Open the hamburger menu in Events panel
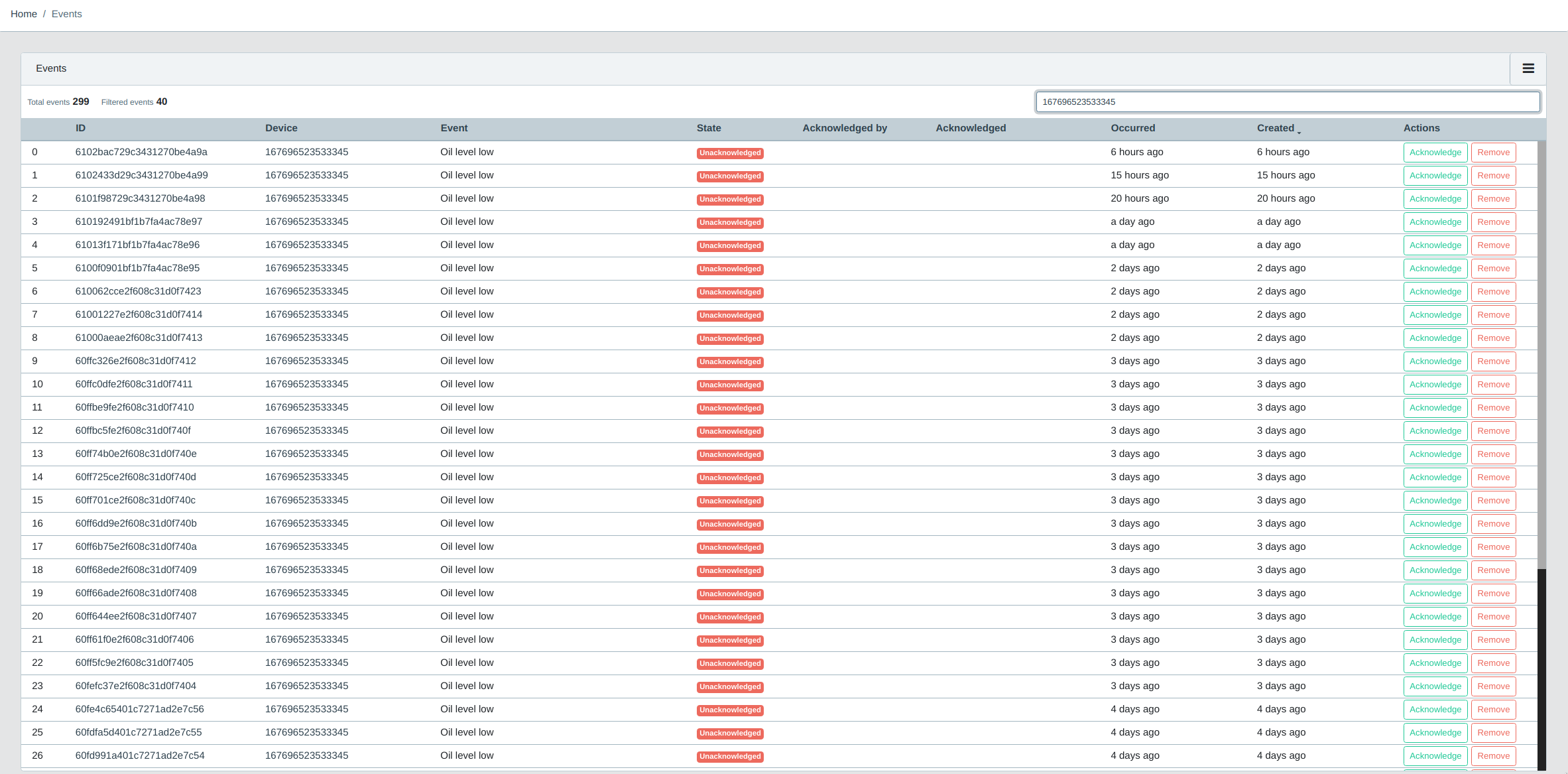The width and height of the screenshot is (1568, 774). [1528, 68]
